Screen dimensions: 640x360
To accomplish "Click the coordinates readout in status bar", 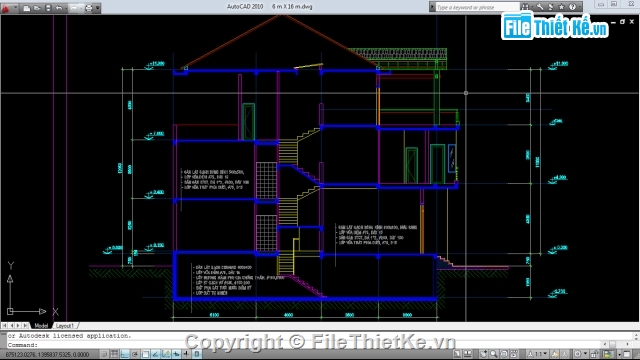I will tap(47, 354).
